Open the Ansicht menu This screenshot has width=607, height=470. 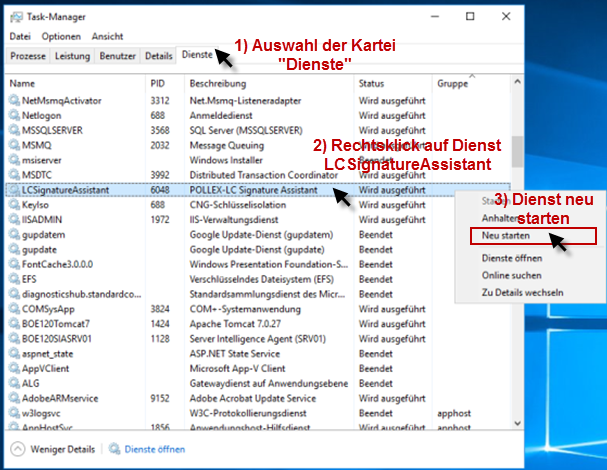coord(107,37)
